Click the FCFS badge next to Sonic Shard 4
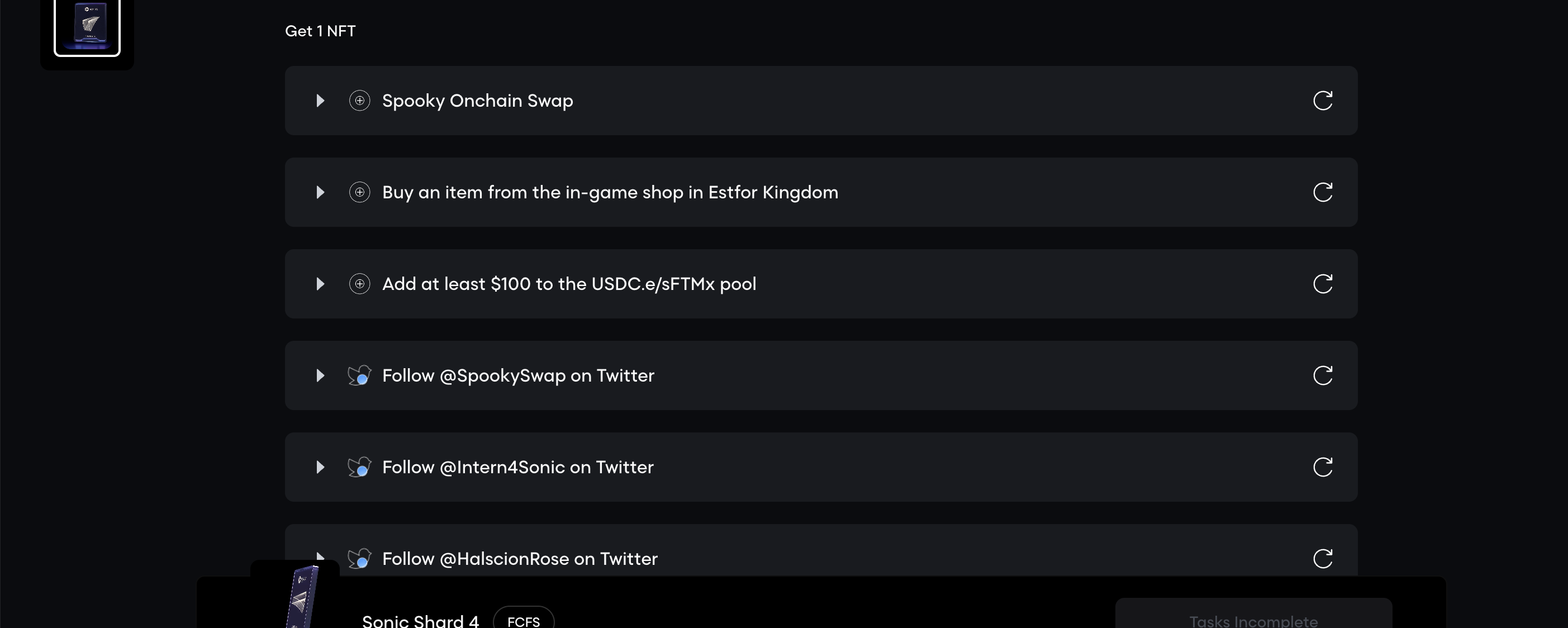 [x=524, y=619]
